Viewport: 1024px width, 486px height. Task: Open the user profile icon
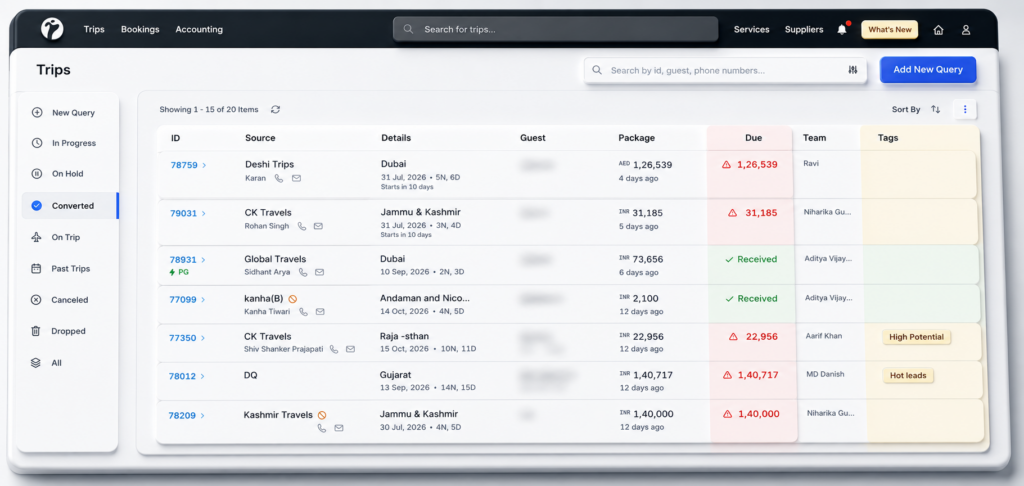pyautogui.click(x=966, y=30)
